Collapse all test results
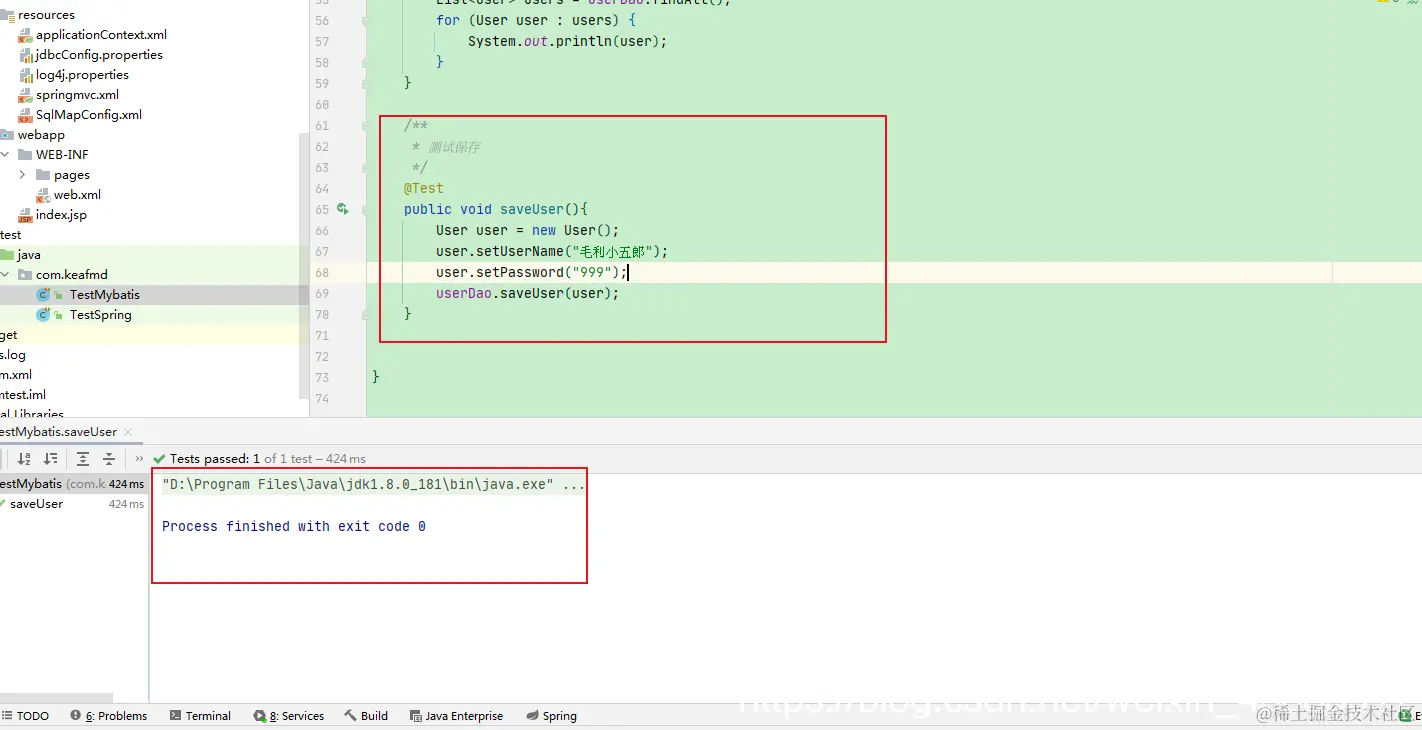Screen dimensions: 1422x730 coord(109,459)
